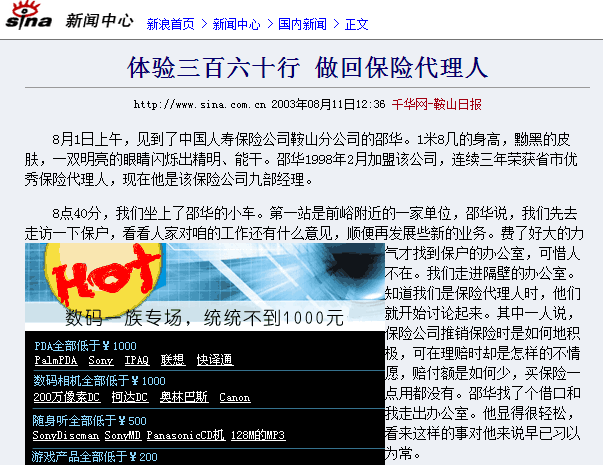603x465 pixels.
Task: Open the 200万像素DC camera link
Action: coord(66,398)
